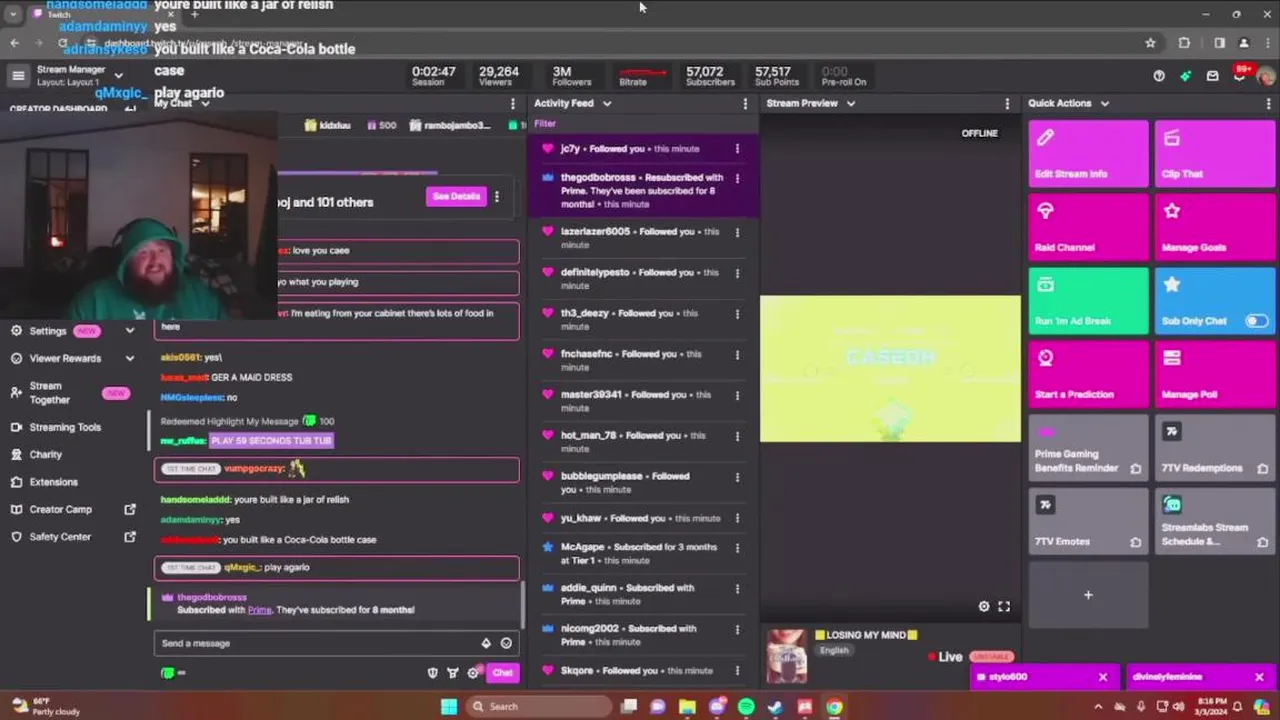Open fullscreen for stream preview
1280x720 pixels.
pos(1004,606)
